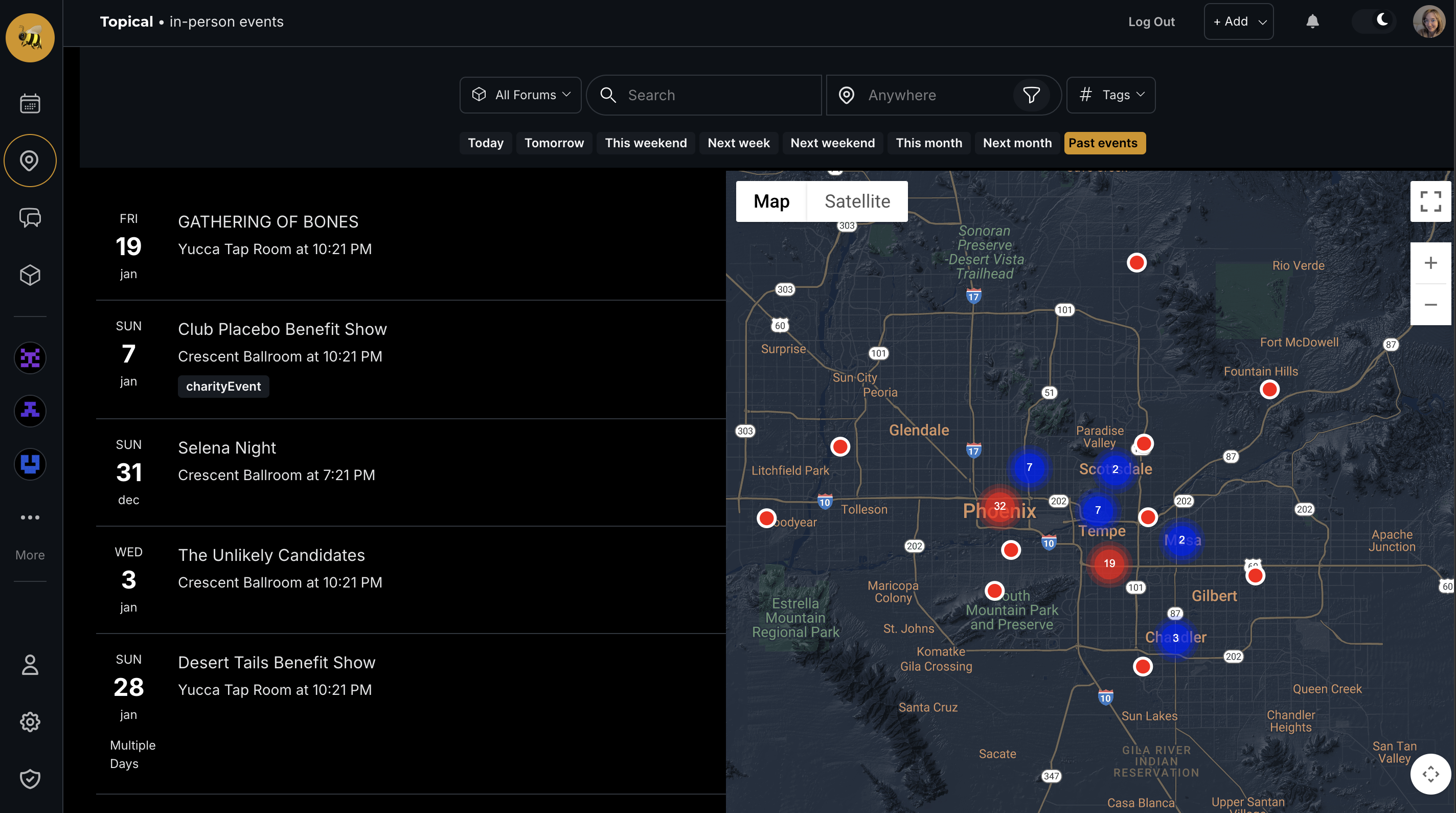This screenshot has width=1456, height=813.
Task: Click the Search input field
Action: (703, 95)
